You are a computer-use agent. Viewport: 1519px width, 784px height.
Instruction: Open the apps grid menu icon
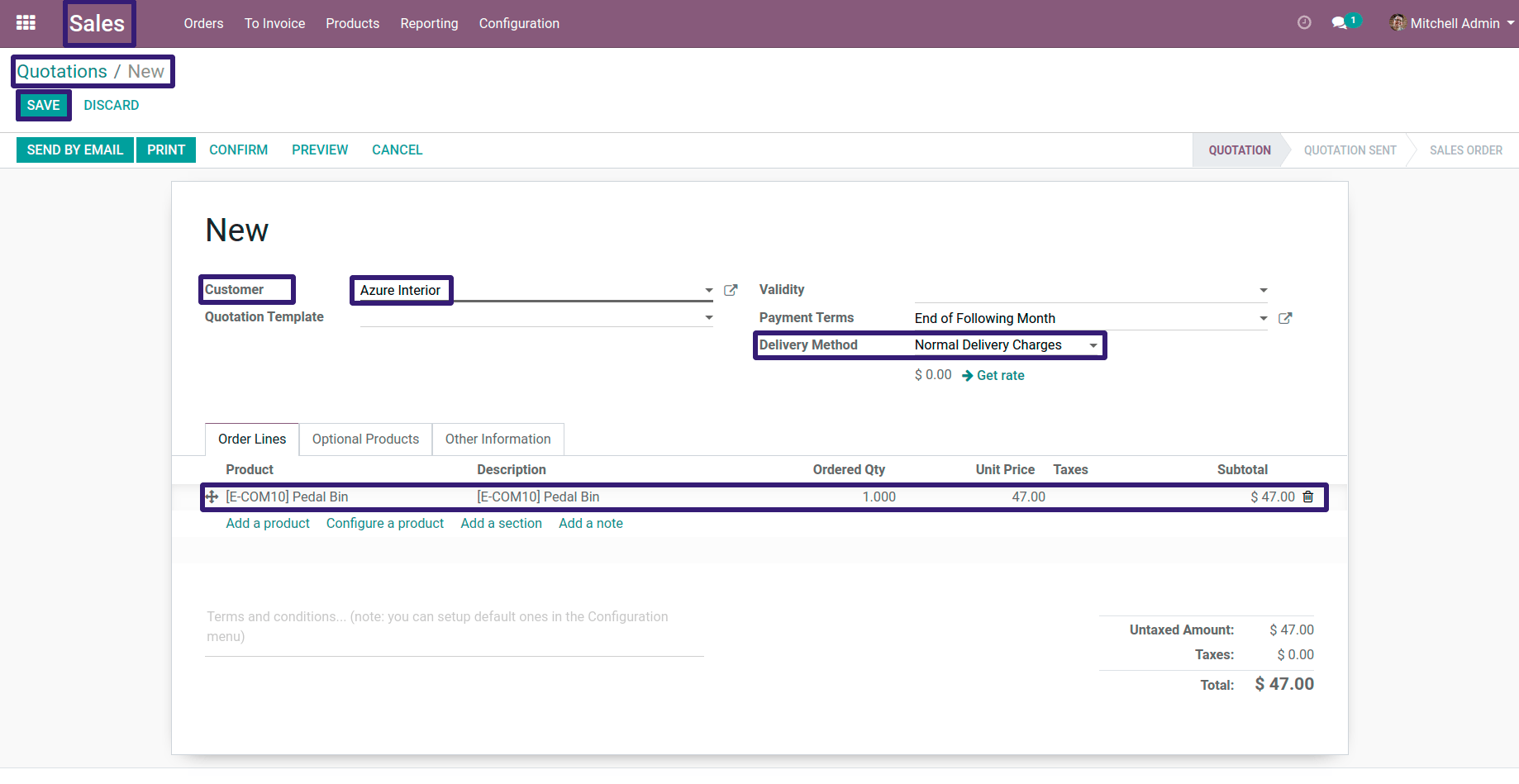[26, 23]
